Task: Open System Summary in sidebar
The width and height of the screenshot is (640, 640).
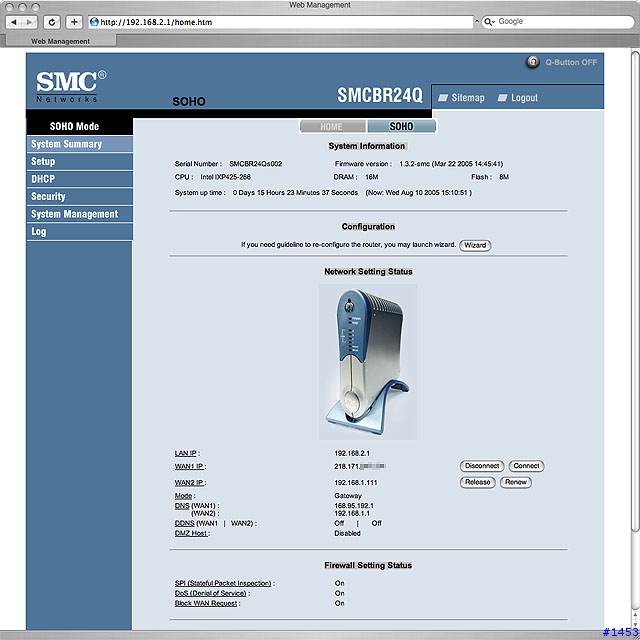Action: [x=80, y=144]
